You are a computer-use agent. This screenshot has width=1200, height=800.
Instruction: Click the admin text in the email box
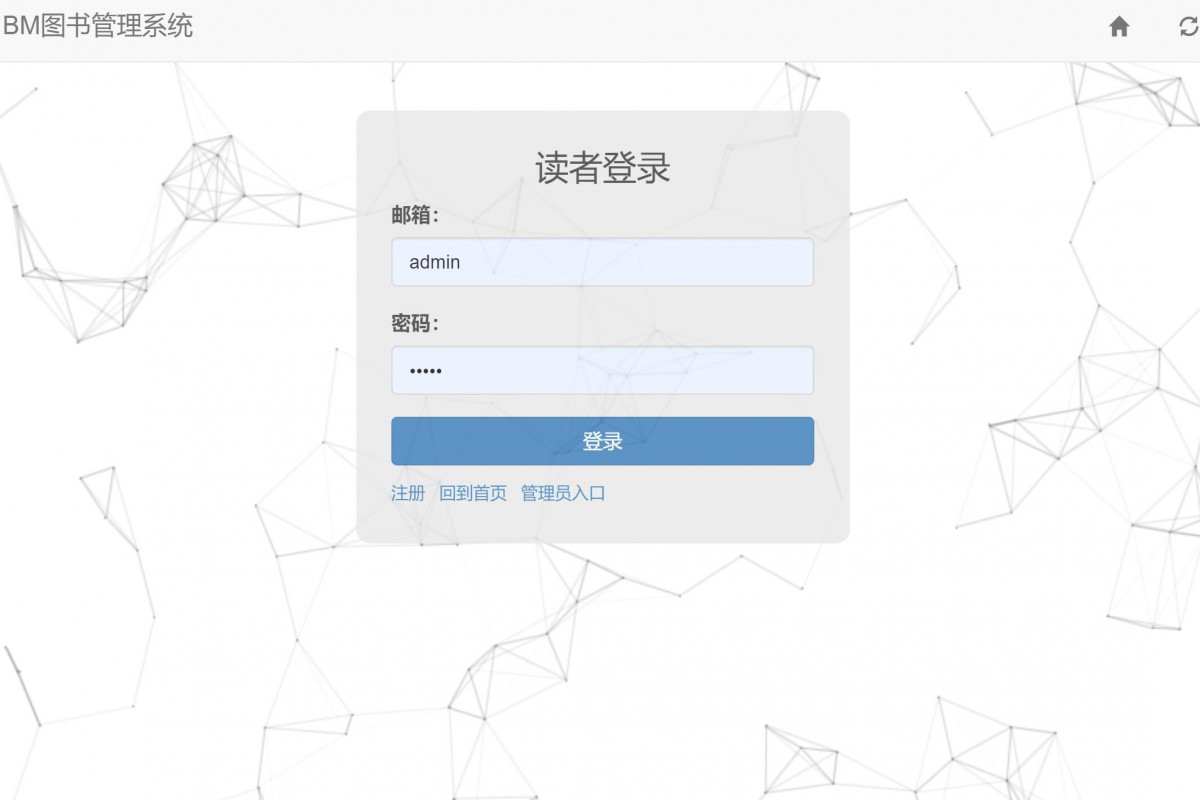coord(434,262)
